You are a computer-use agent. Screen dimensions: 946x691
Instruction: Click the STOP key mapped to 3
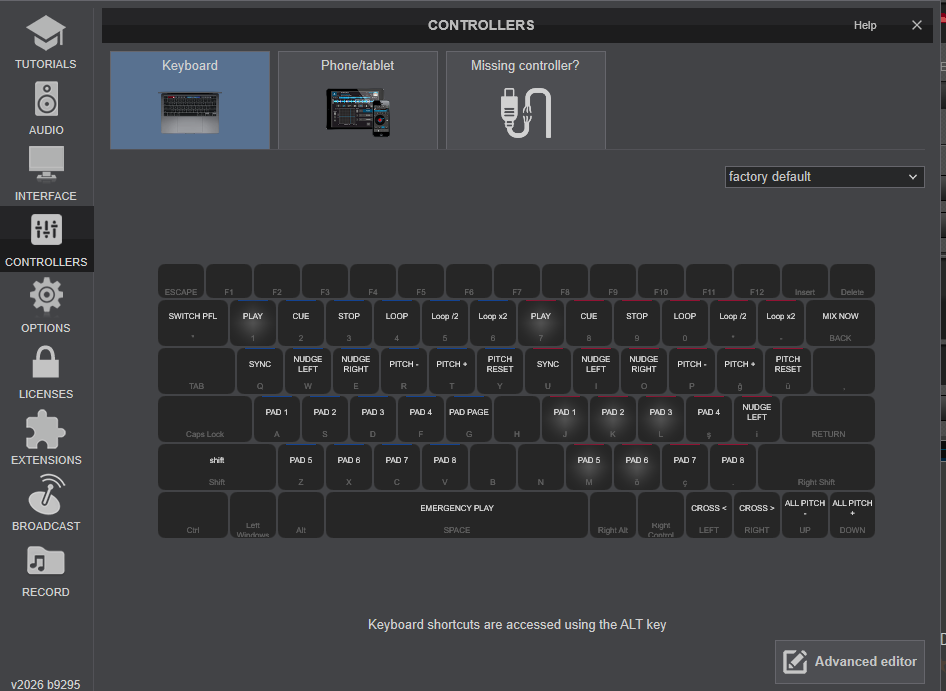tap(349, 323)
